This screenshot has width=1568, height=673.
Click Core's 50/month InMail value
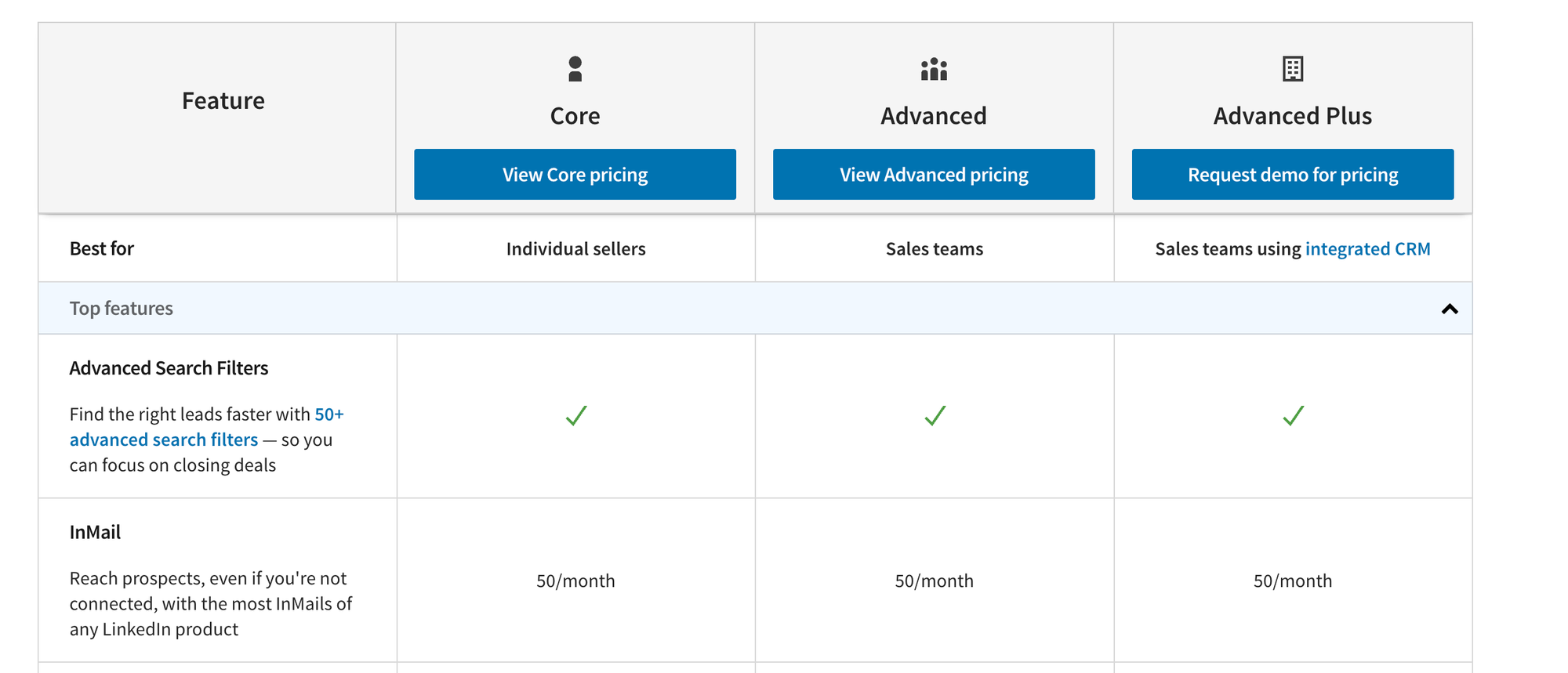575,581
